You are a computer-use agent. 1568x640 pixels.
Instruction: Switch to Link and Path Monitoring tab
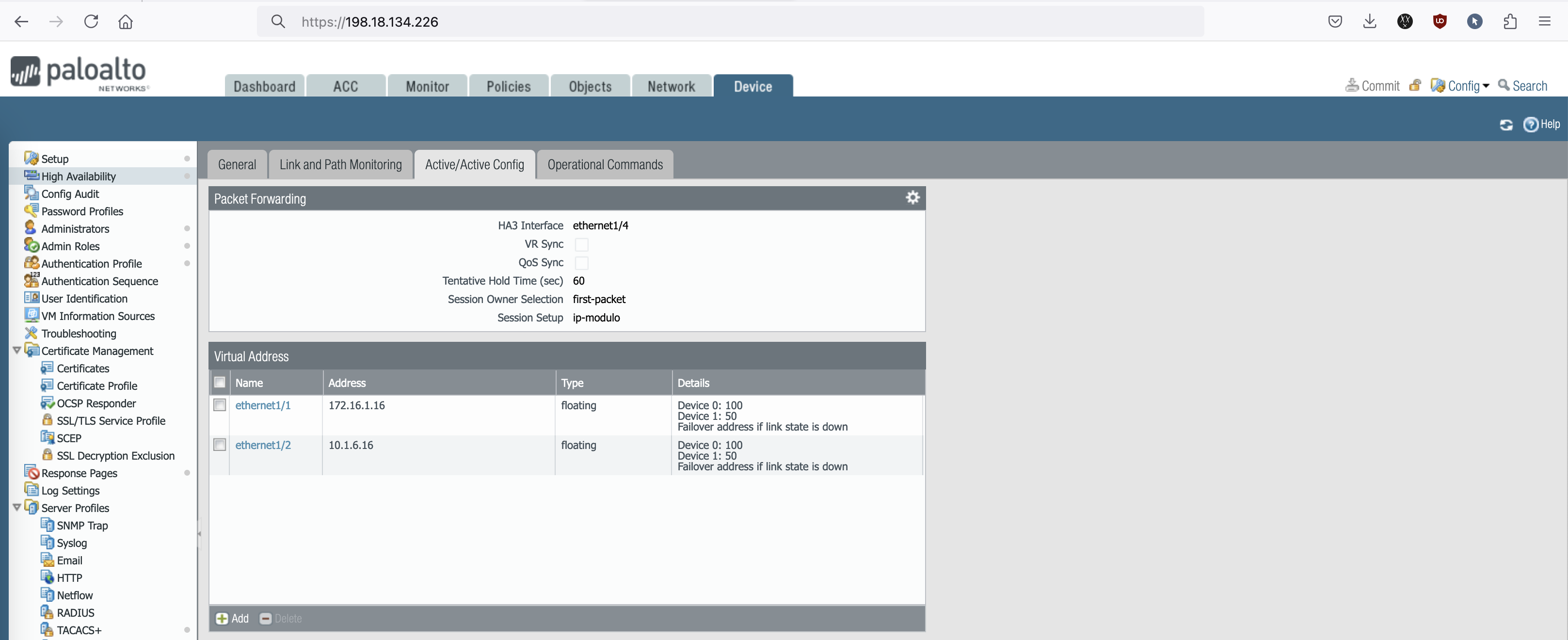click(x=340, y=164)
